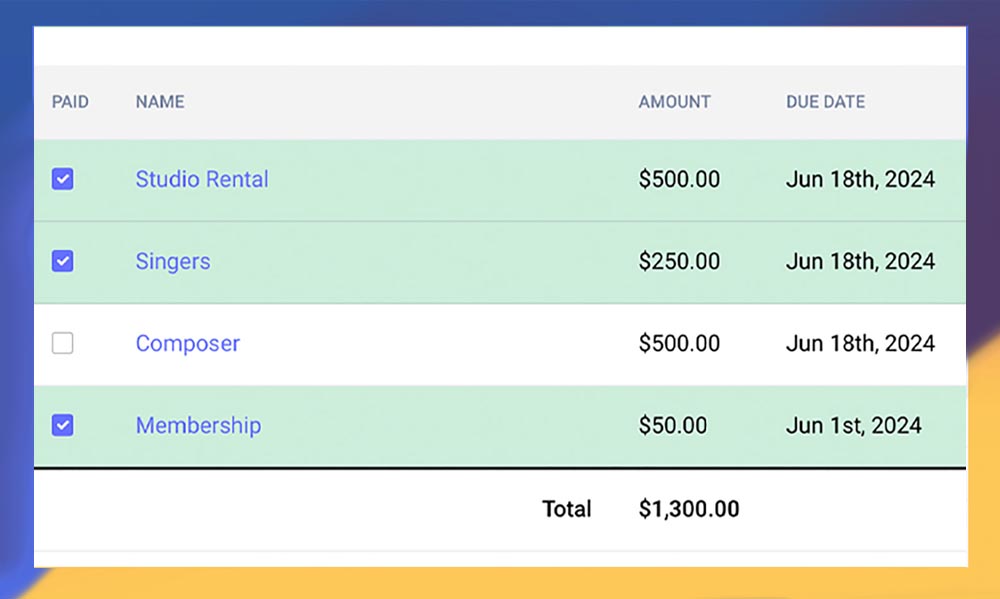Screen dimensions: 1000x599
Task: Click the Composer due date cell
Action: (860, 343)
